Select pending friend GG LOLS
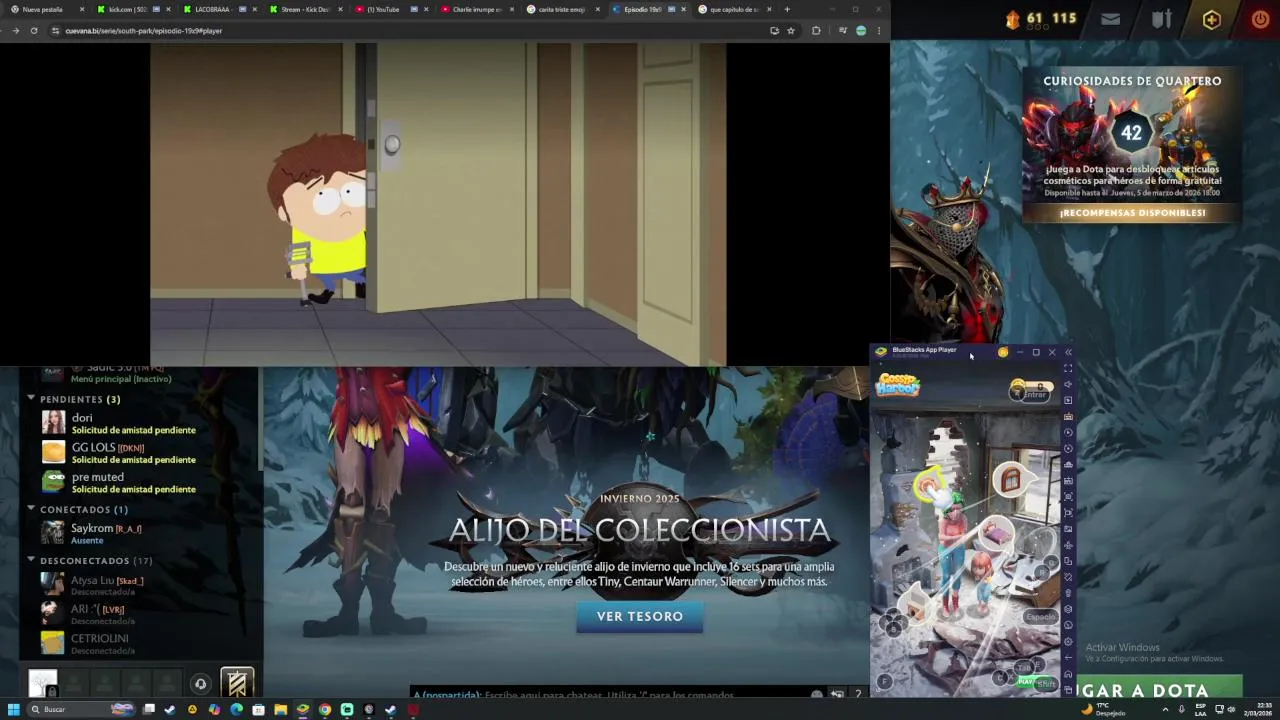The width and height of the screenshot is (1280, 720). tap(140, 453)
